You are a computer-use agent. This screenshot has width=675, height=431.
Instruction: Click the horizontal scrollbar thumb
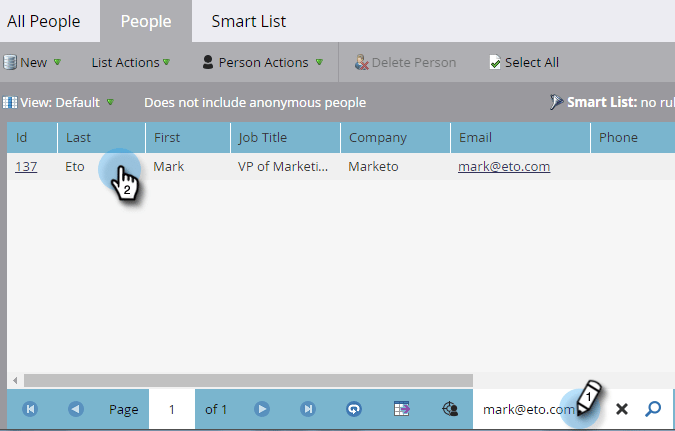point(248,381)
